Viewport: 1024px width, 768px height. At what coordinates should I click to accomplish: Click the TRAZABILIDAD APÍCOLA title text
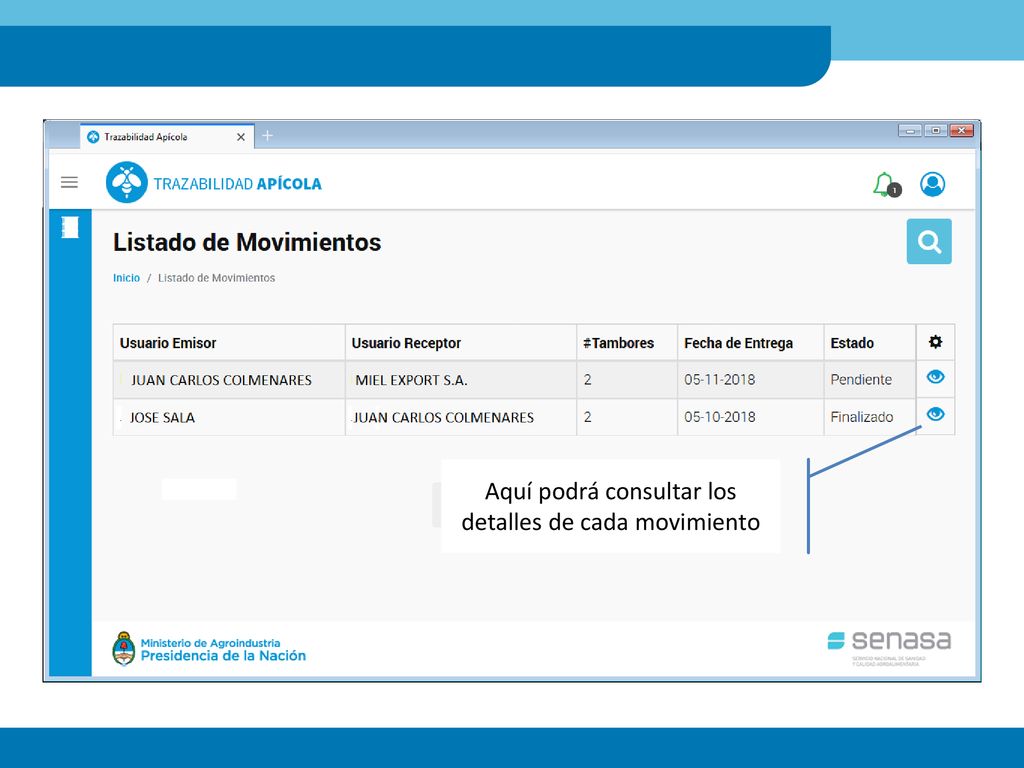(x=238, y=184)
